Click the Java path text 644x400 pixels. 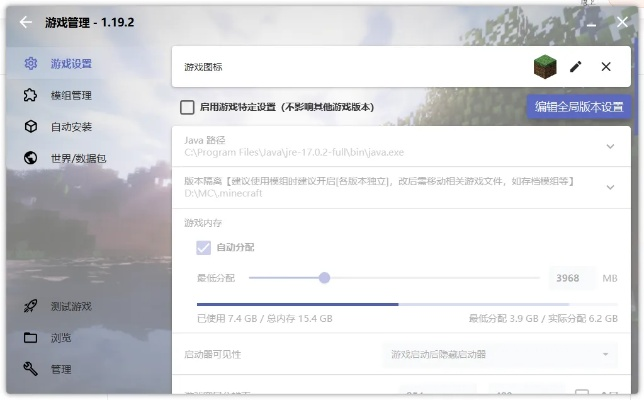[x=294, y=152]
